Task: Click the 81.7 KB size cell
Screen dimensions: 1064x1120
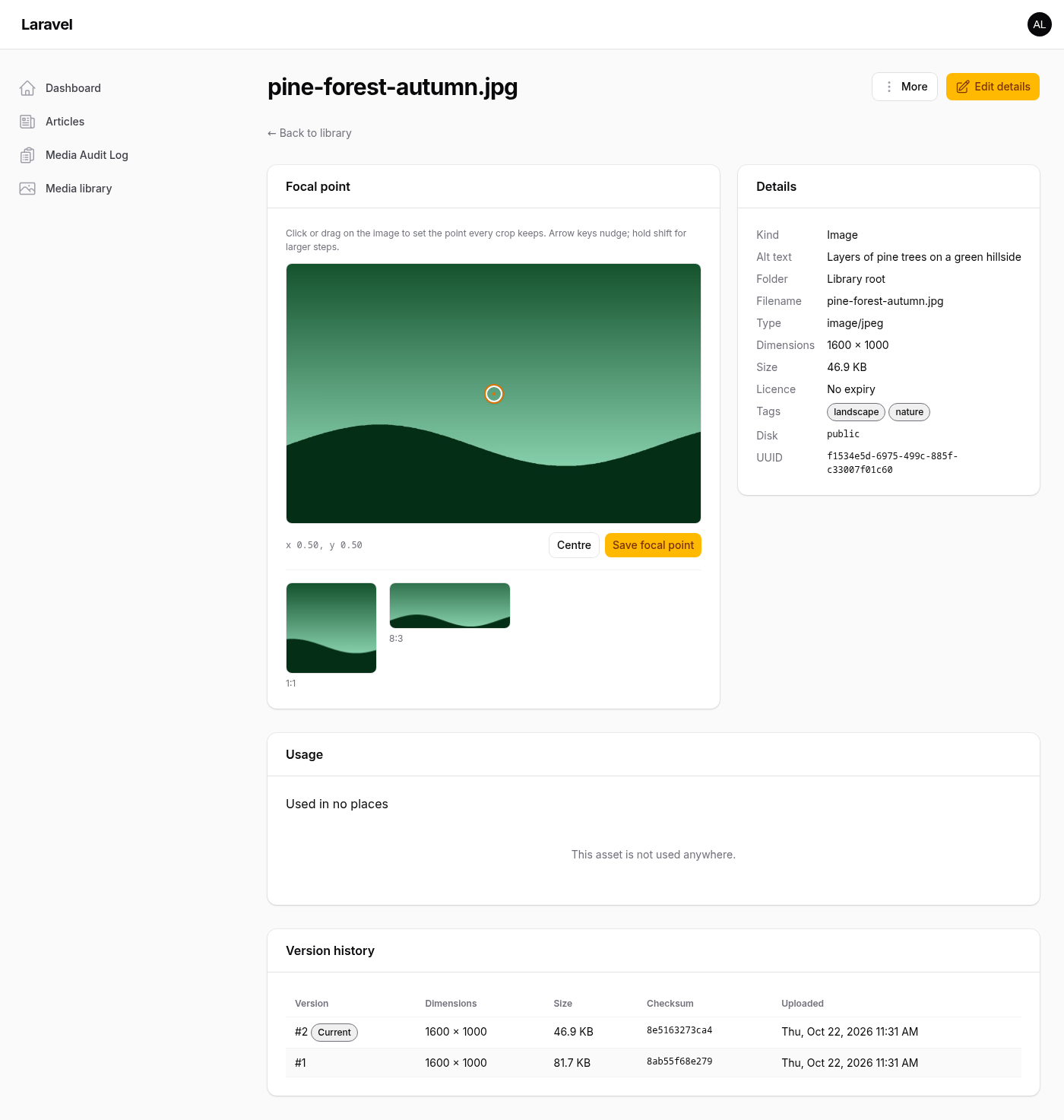Action: pos(572,1063)
